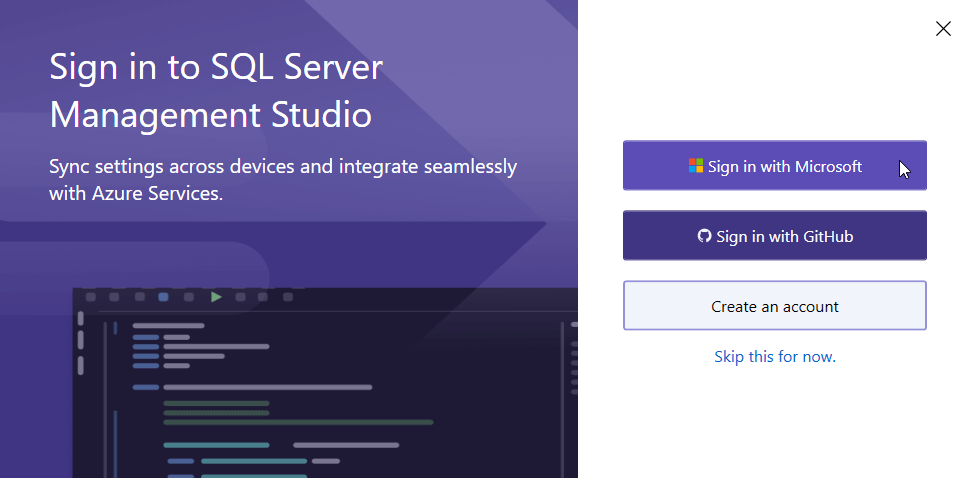Open the Skip this for now link

[x=775, y=357]
